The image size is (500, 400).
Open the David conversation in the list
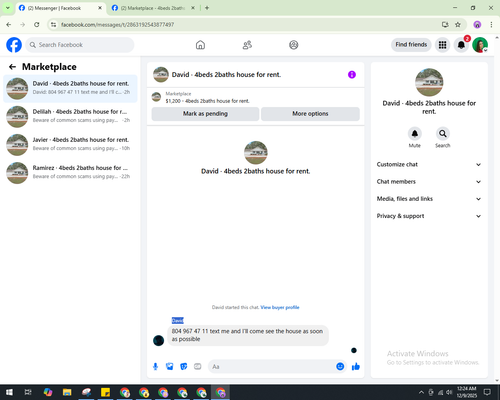tap(70, 88)
